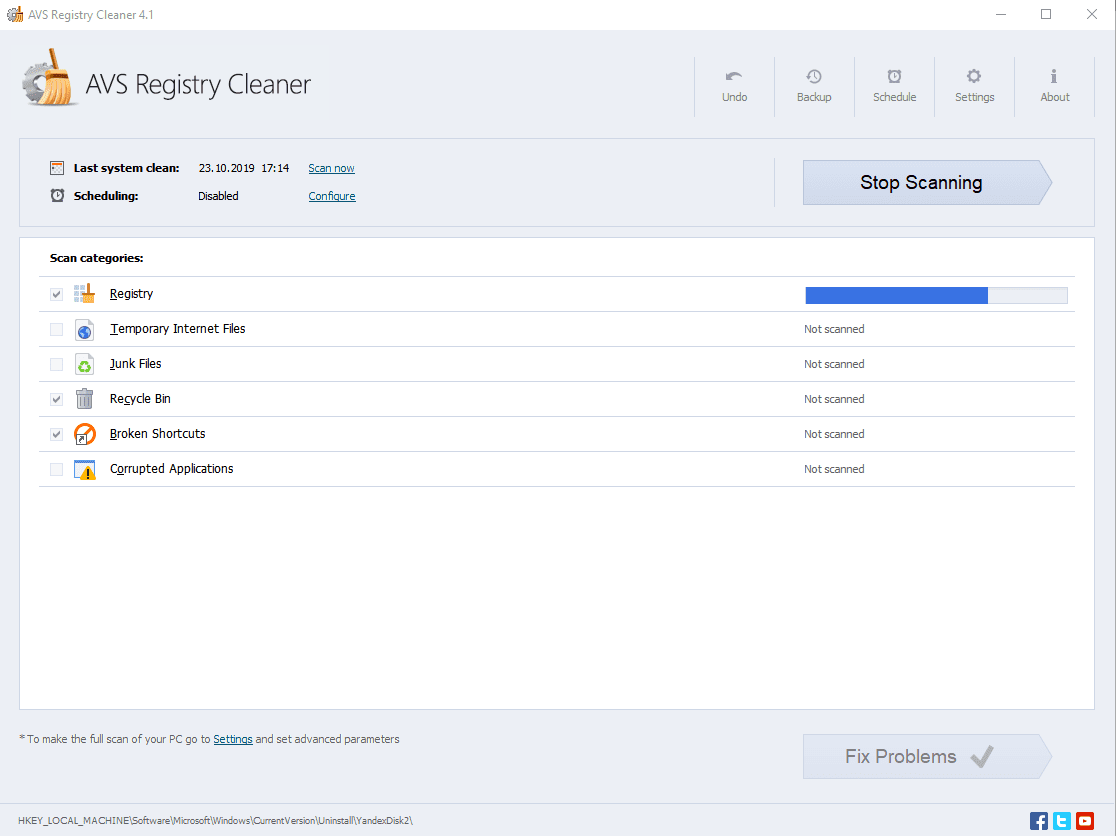Viewport: 1116px width, 836px height.
Task: Click the Temporary Internet Files globe icon
Action: coord(85,329)
